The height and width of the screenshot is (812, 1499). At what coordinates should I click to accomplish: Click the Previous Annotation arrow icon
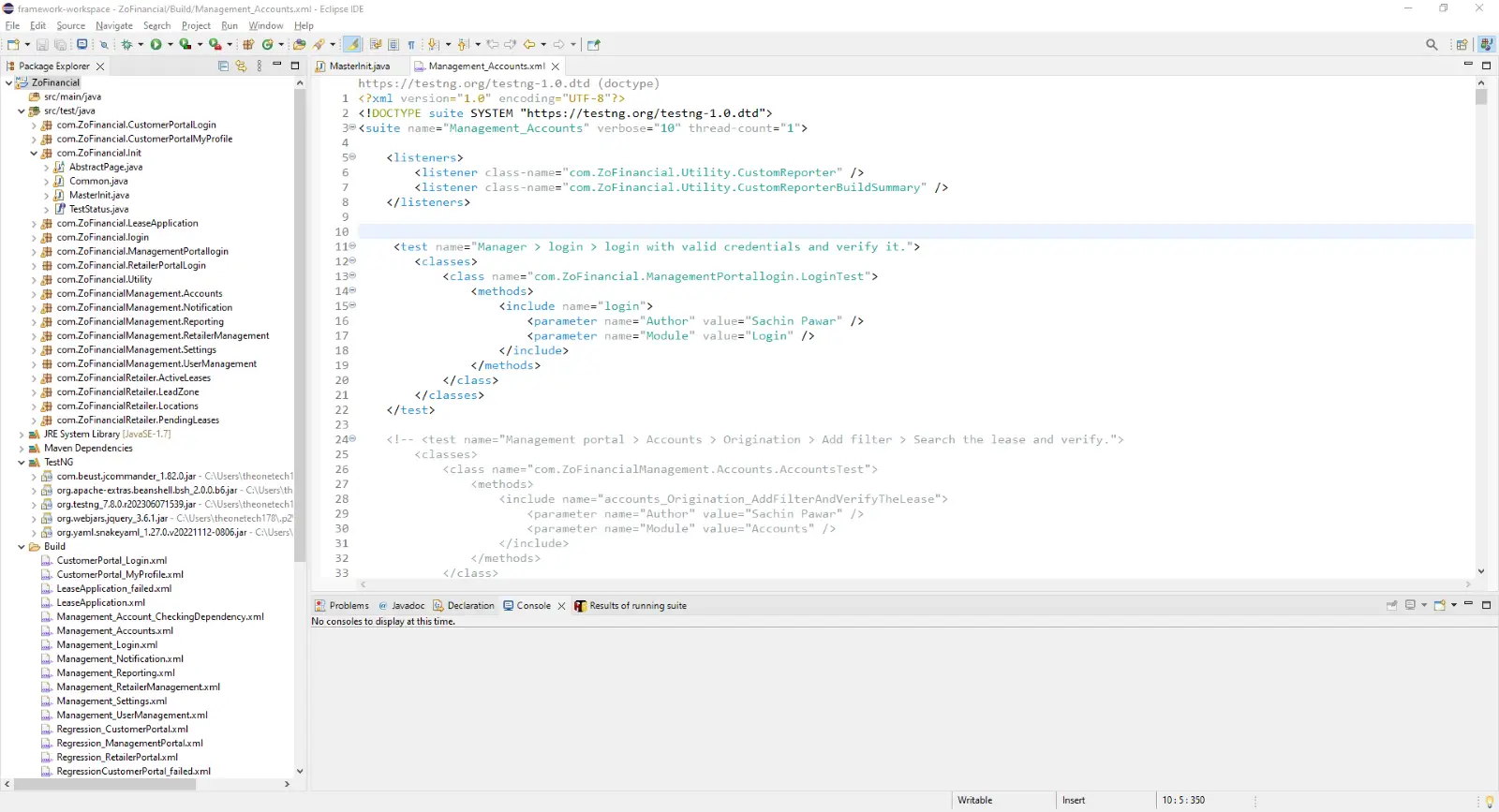click(x=463, y=44)
